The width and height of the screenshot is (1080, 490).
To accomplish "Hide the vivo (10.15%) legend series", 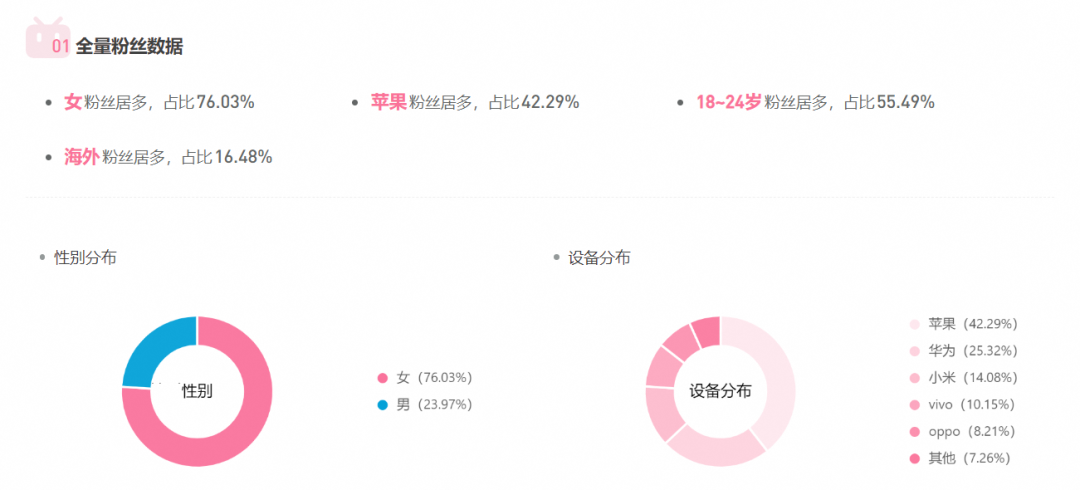I will point(972,405).
